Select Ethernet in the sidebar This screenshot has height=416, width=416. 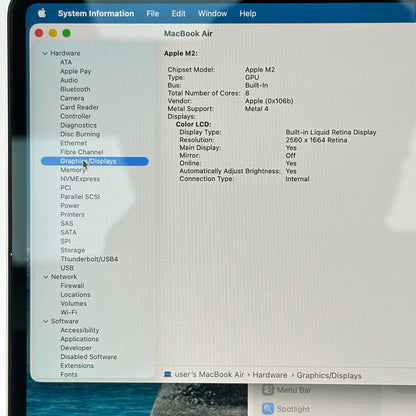(x=74, y=143)
